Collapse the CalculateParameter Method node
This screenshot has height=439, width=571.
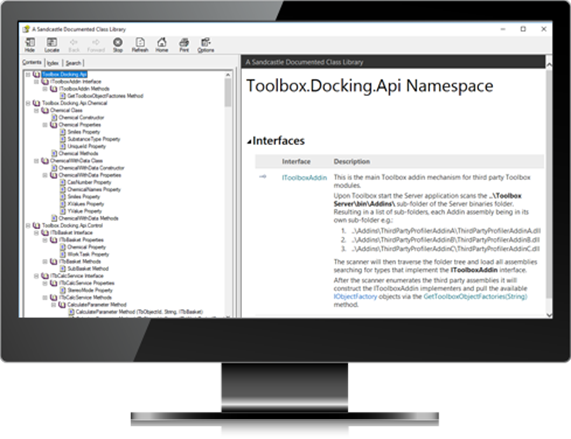(x=53, y=305)
